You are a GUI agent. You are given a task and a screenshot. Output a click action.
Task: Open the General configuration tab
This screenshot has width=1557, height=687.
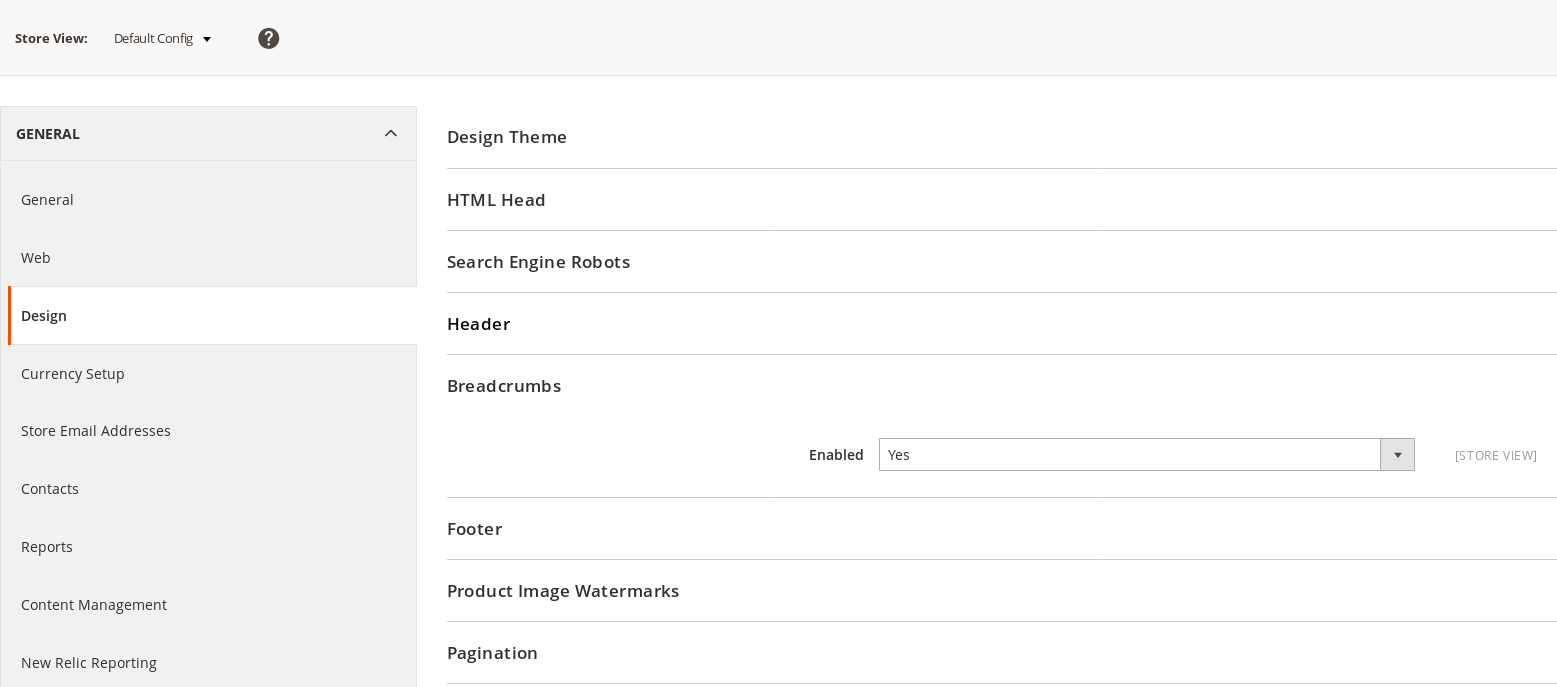[47, 200]
